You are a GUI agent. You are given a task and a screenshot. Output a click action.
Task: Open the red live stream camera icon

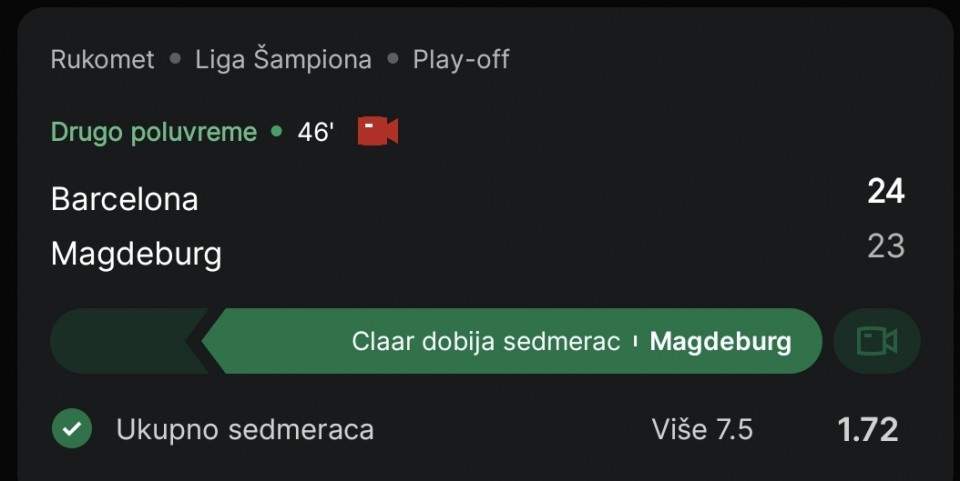click(378, 131)
